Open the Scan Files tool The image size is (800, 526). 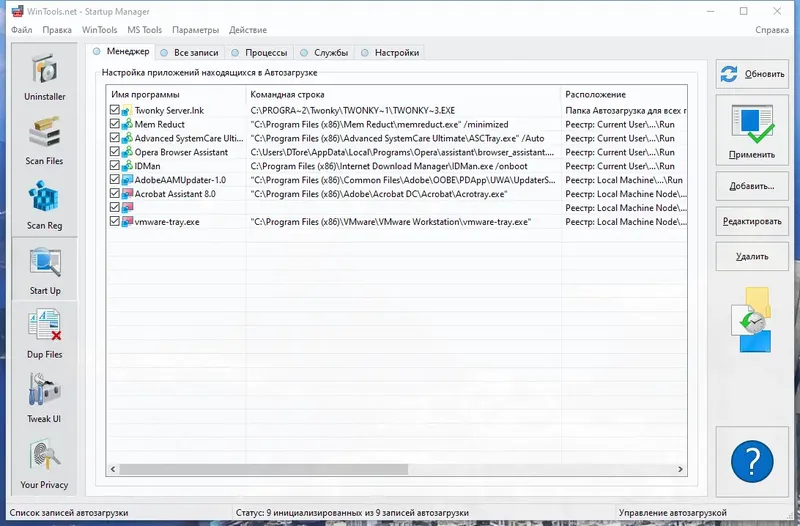[45, 140]
